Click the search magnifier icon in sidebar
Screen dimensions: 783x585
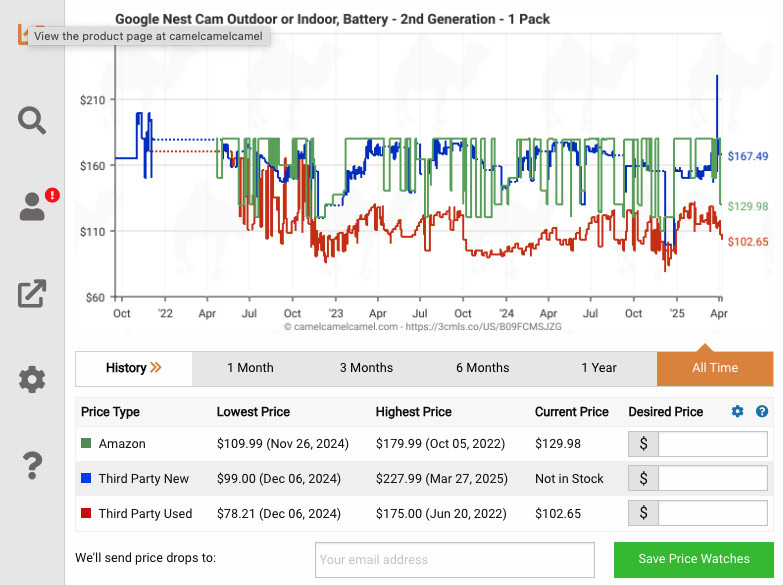32,121
